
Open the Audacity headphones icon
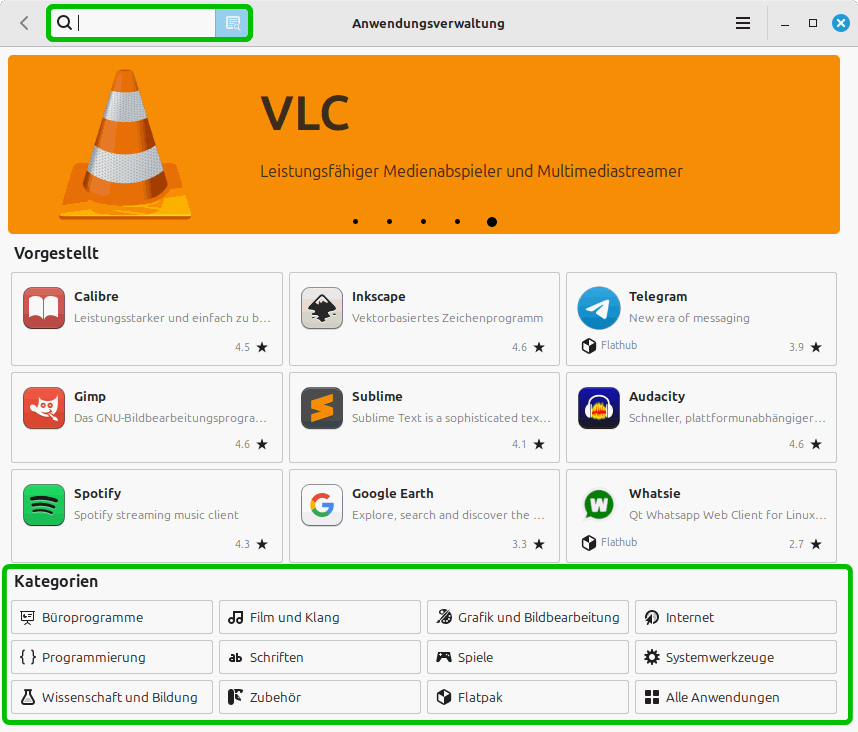point(599,408)
